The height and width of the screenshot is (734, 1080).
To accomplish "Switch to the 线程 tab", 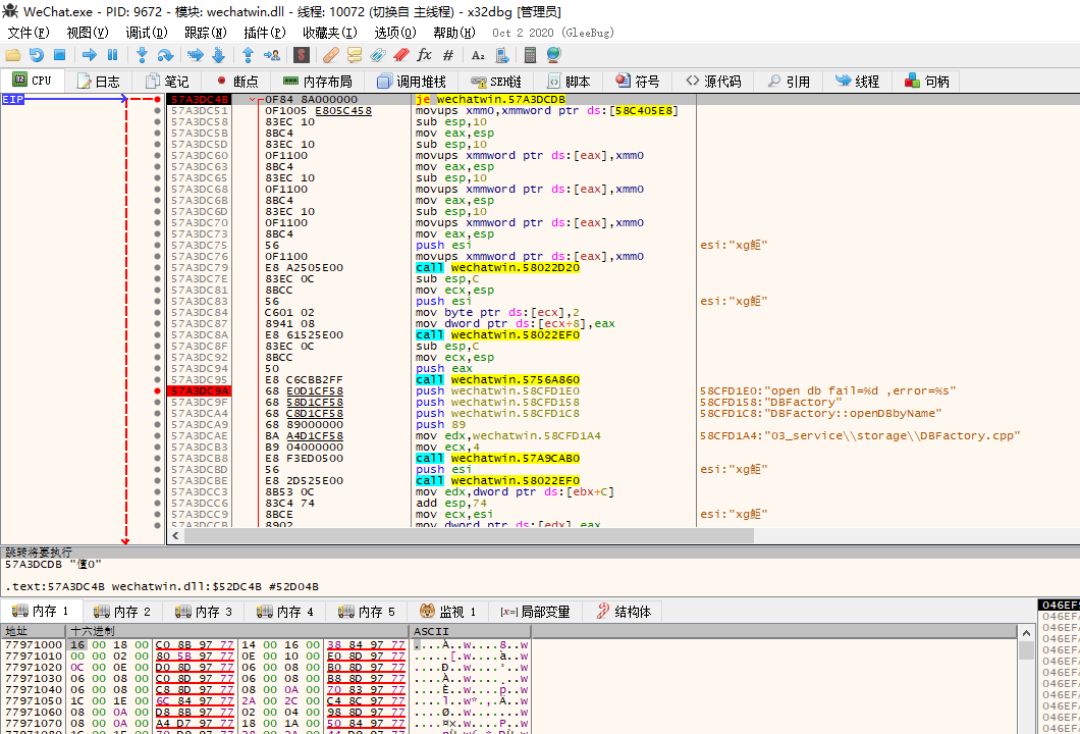I will [x=858, y=81].
